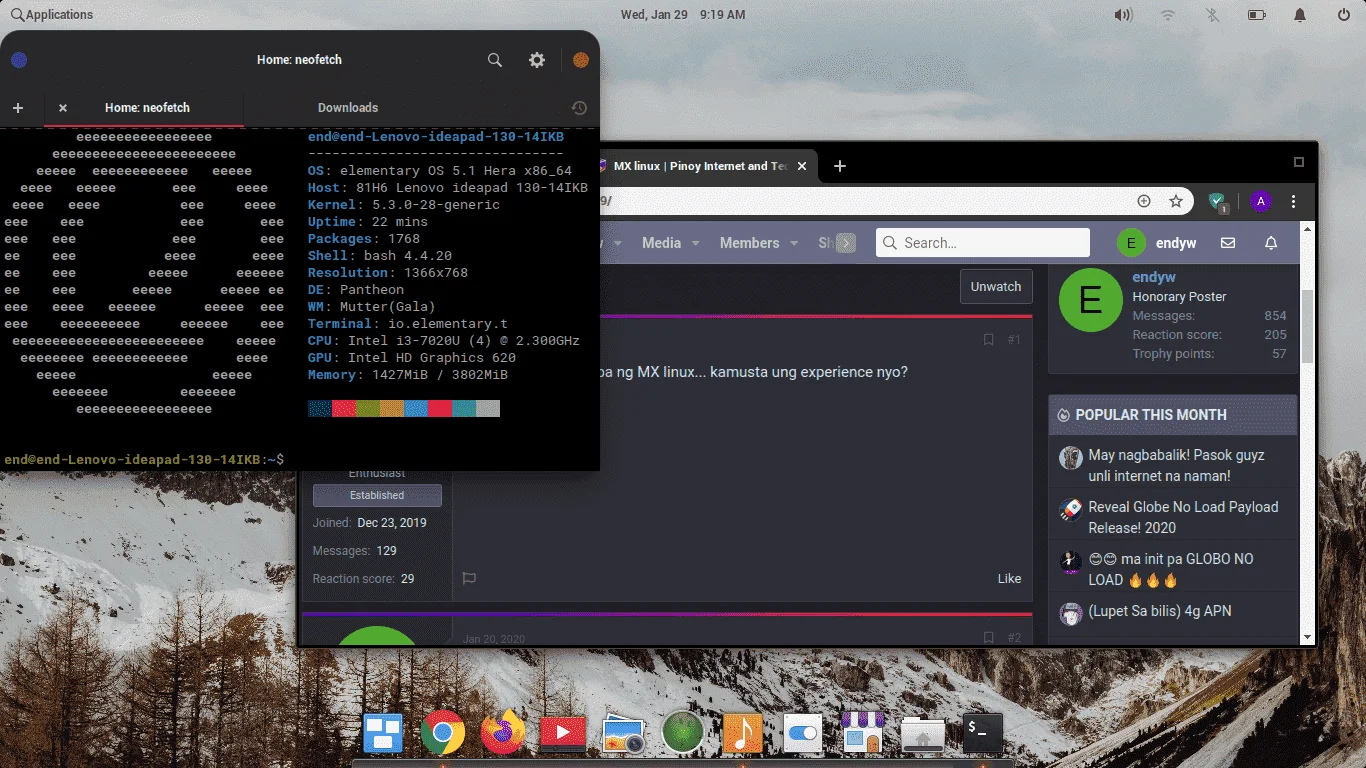Click terminal window round accent button

(x=581, y=60)
